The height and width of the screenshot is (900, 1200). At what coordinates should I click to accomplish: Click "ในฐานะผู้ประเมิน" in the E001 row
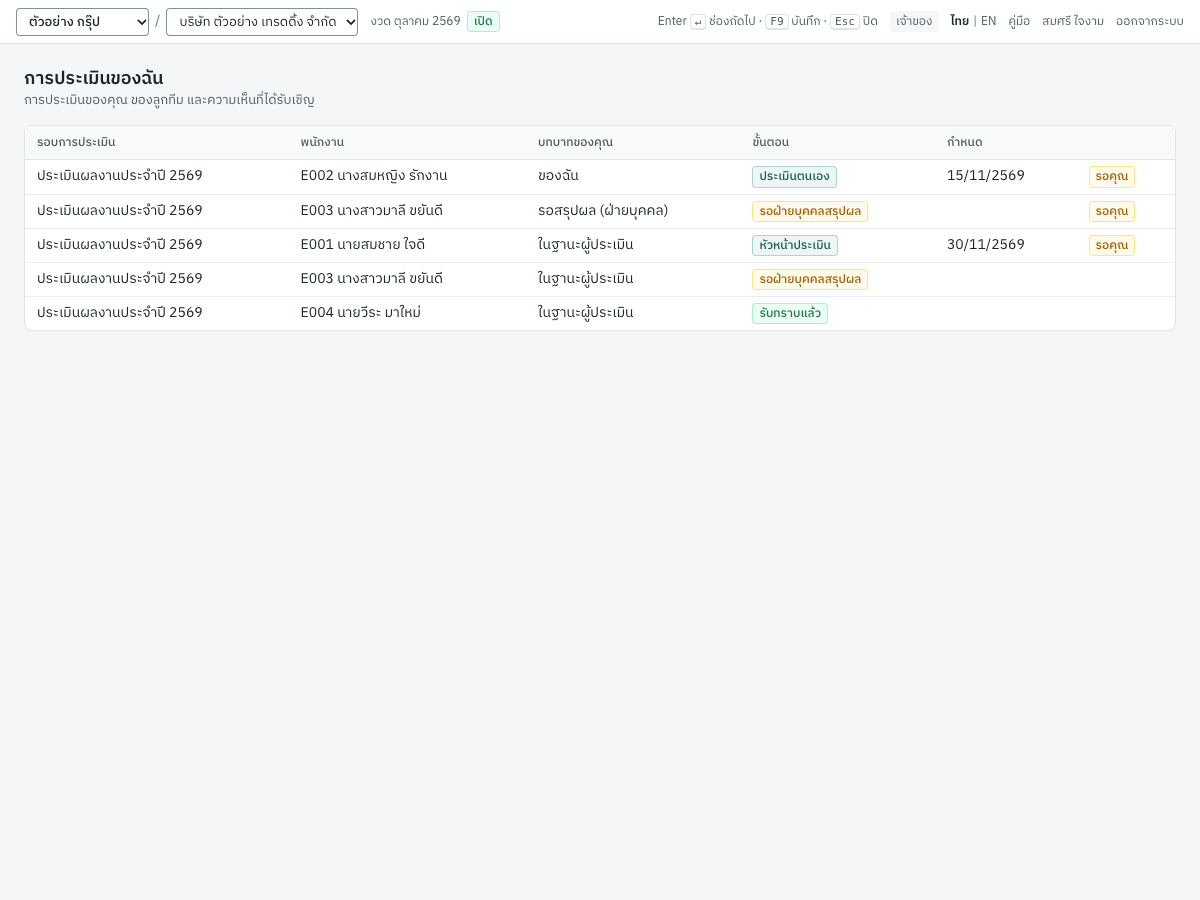pos(586,244)
